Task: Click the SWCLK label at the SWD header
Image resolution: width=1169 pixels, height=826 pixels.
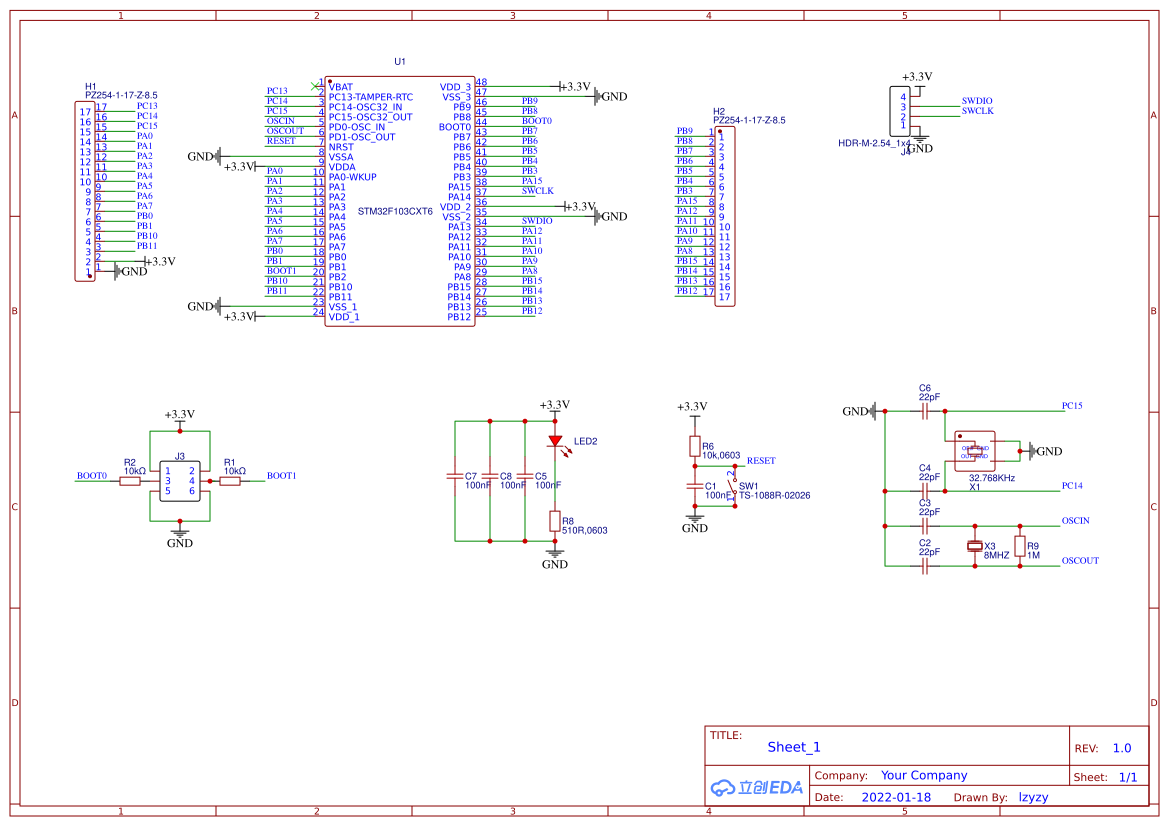Action: 977,111
